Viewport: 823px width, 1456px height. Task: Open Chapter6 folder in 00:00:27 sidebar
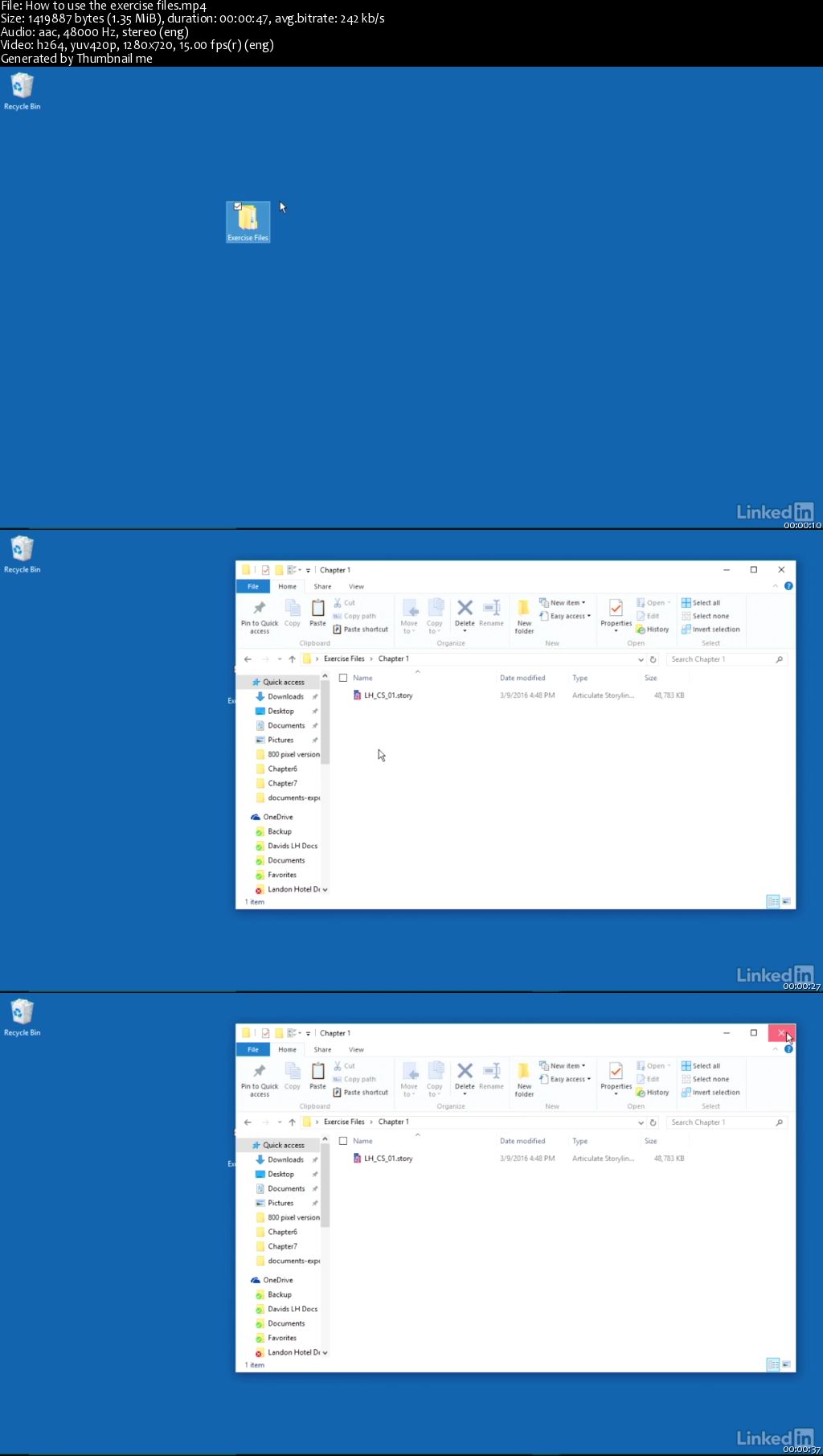[x=282, y=769]
